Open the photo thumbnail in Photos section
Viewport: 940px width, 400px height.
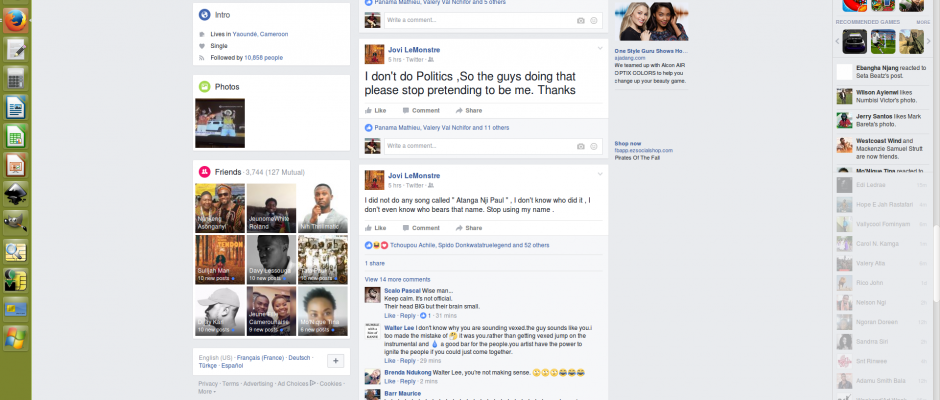pos(219,122)
